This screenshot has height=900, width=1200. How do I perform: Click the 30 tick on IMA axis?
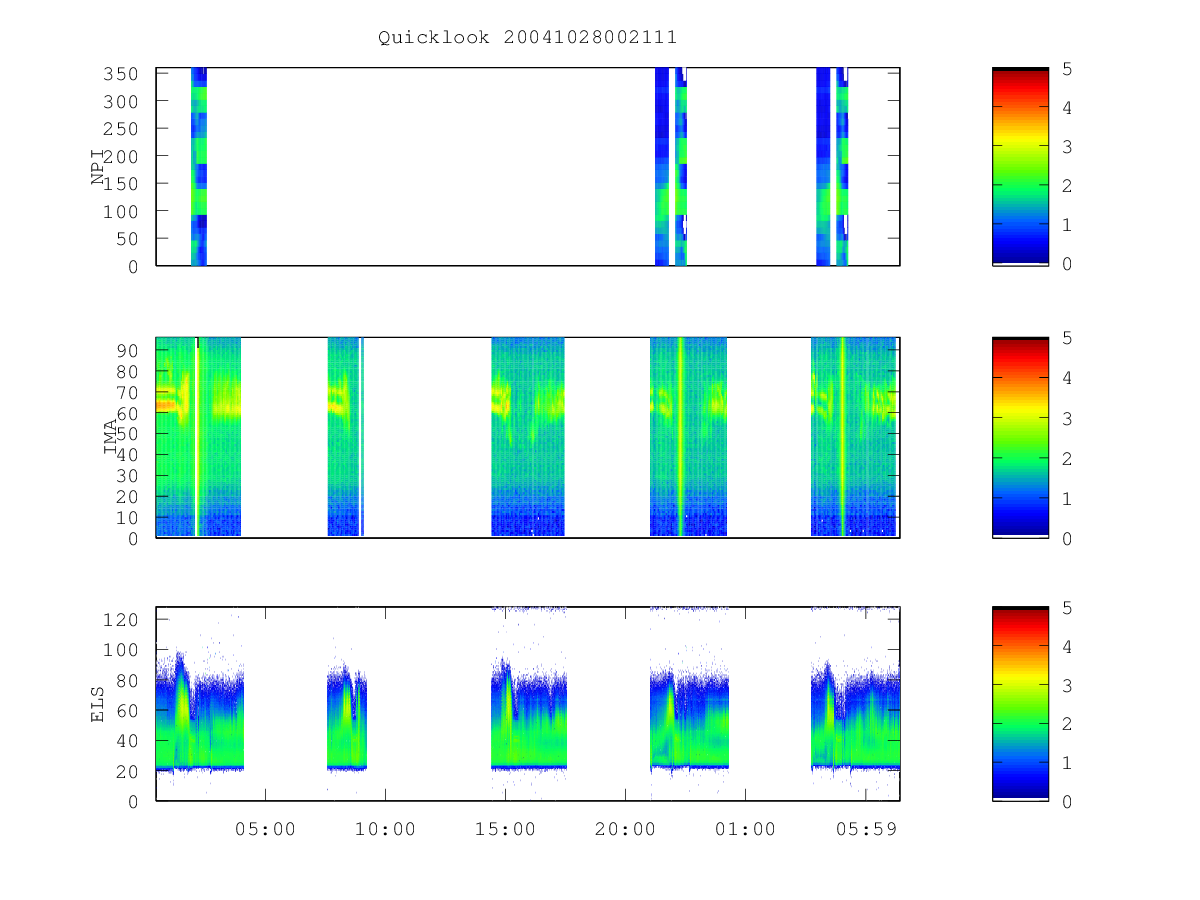click(127, 475)
